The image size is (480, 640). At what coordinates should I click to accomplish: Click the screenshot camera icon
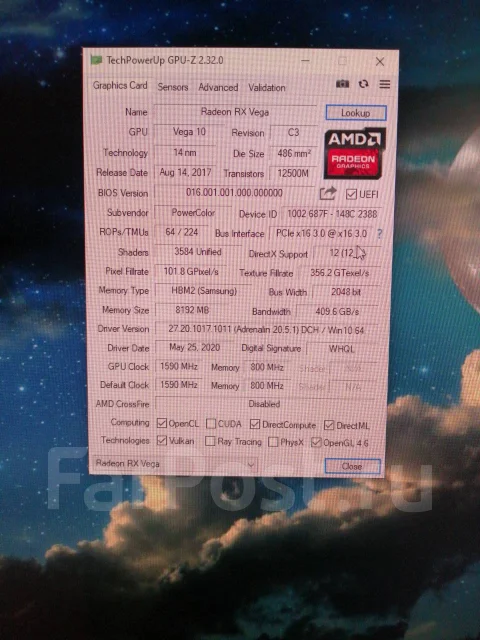click(x=342, y=84)
